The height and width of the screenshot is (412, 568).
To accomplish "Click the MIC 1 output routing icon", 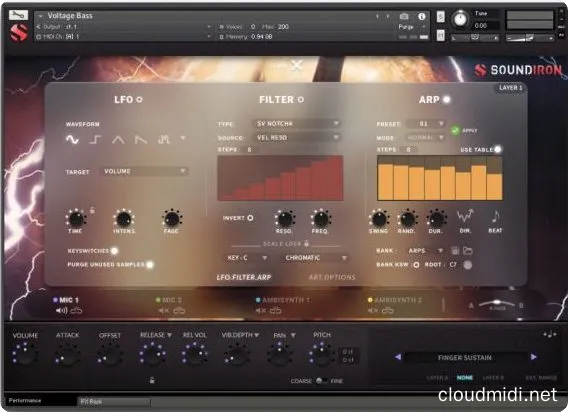I will click(76, 311).
